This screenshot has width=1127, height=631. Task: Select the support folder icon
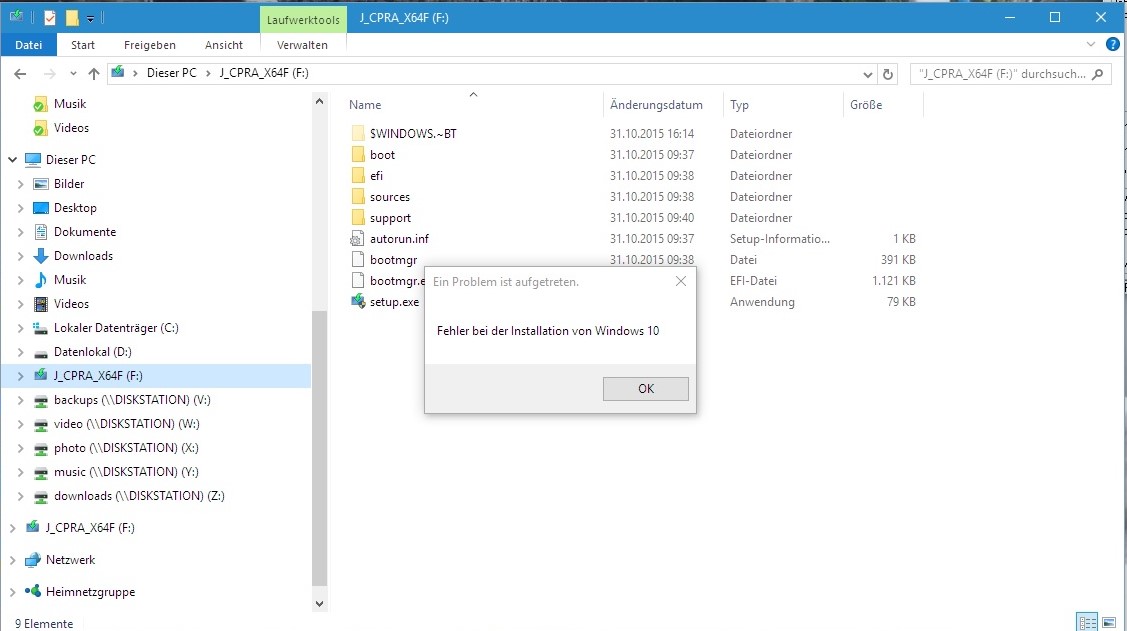358,218
